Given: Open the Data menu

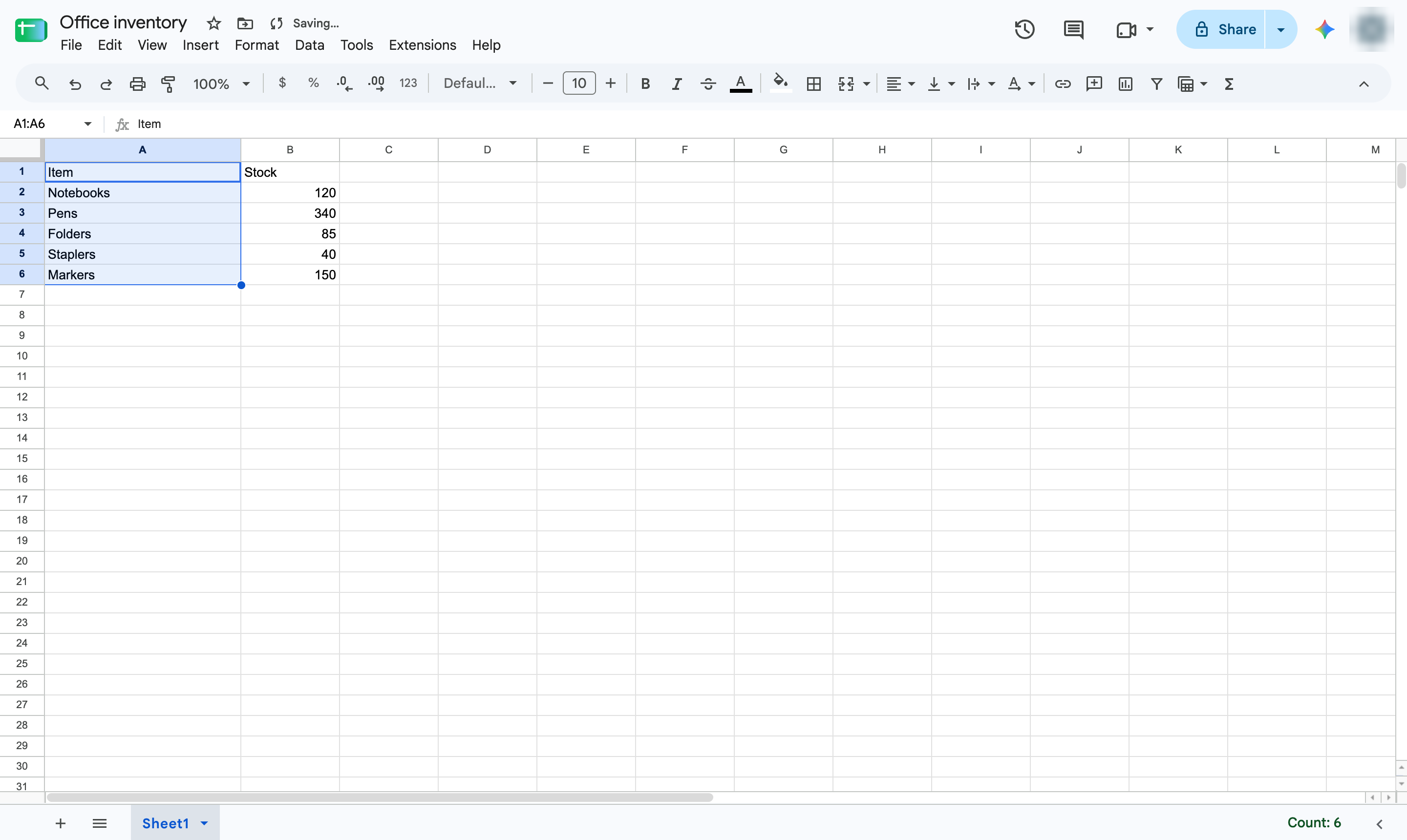Looking at the screenshot, I should click(x=309, y=45).
